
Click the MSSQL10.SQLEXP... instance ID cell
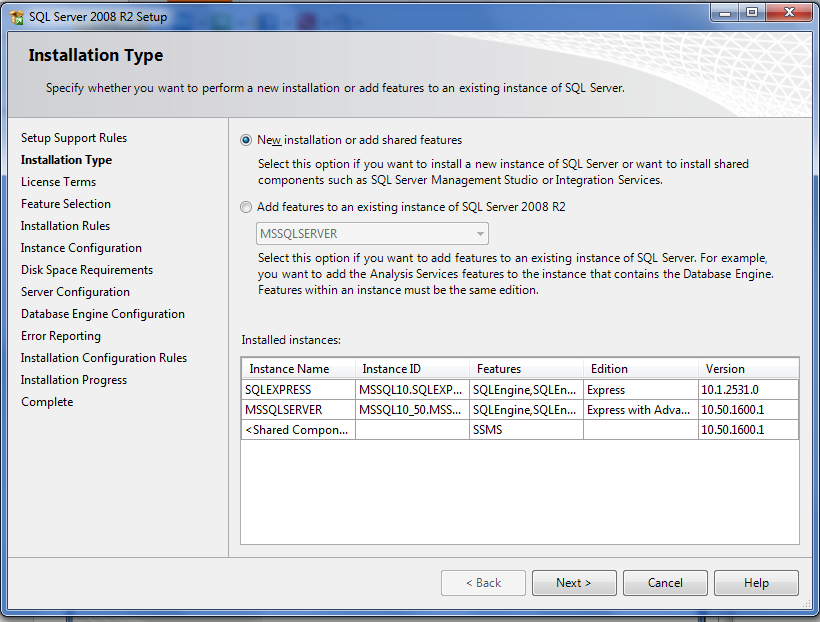coord(412,390)
